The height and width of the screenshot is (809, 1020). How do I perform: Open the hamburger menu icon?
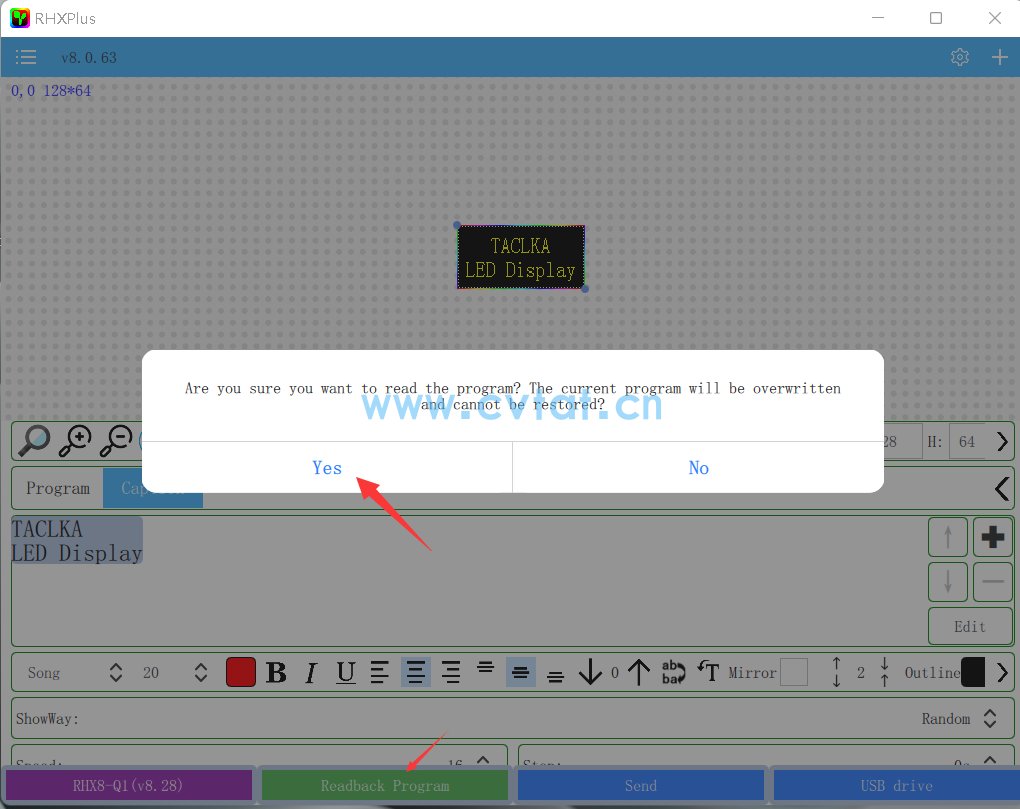(26, 57)
